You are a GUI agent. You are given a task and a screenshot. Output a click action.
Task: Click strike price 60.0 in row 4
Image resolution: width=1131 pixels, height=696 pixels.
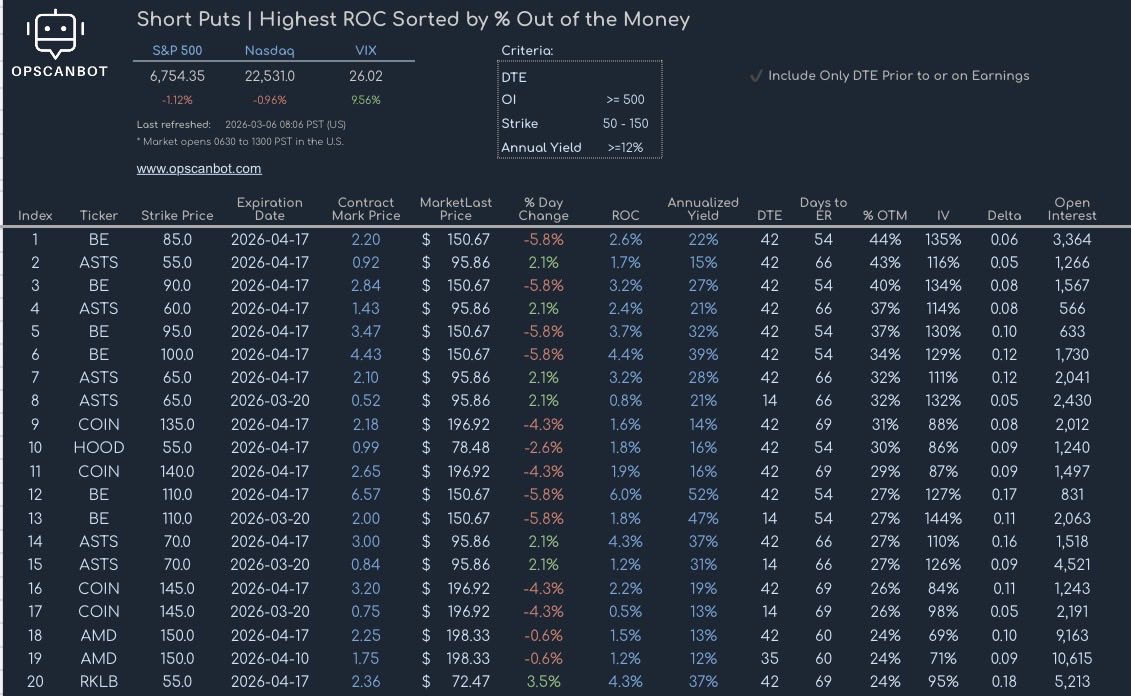click(177, 309)
